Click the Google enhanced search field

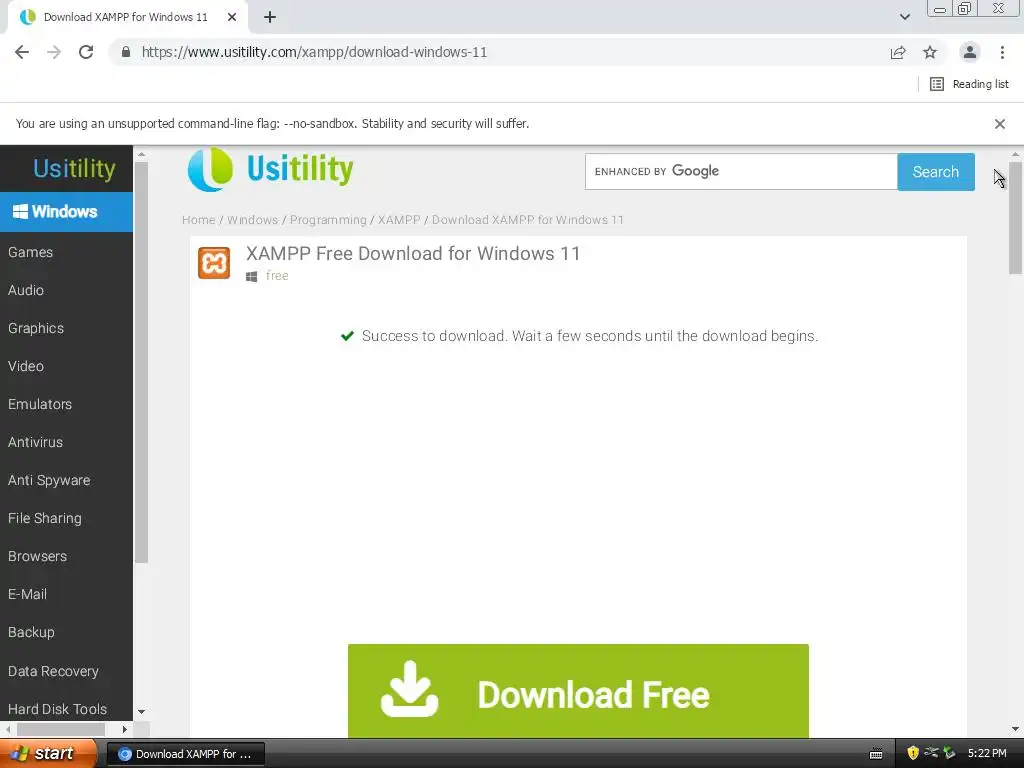(x=741, y=172)
